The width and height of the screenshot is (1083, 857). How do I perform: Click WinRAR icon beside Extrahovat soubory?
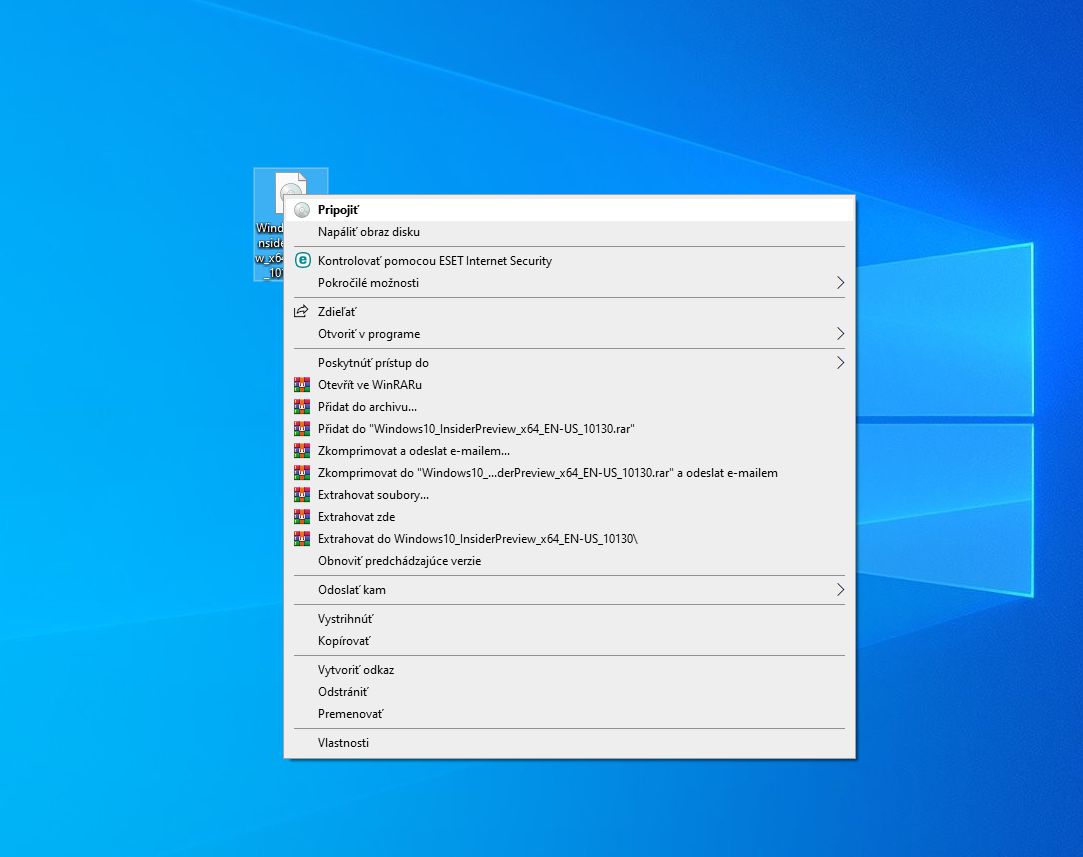[x=302, y=495]
